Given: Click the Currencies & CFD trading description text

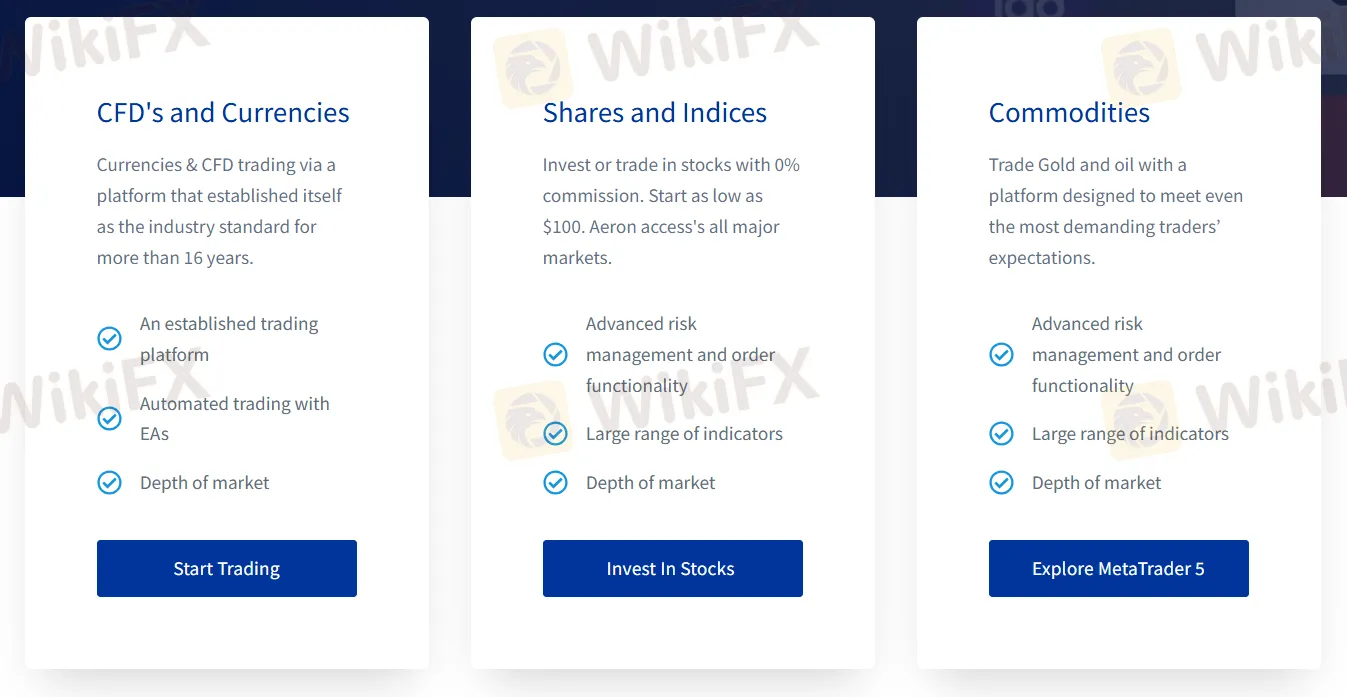Looking at the screenshot, I should [220, 211].
